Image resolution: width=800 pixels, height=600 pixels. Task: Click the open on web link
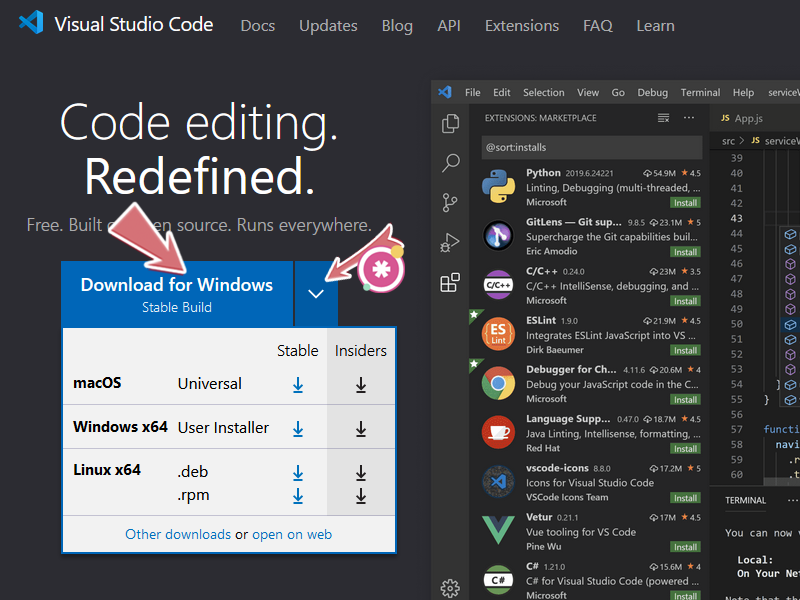coord(292,534)
